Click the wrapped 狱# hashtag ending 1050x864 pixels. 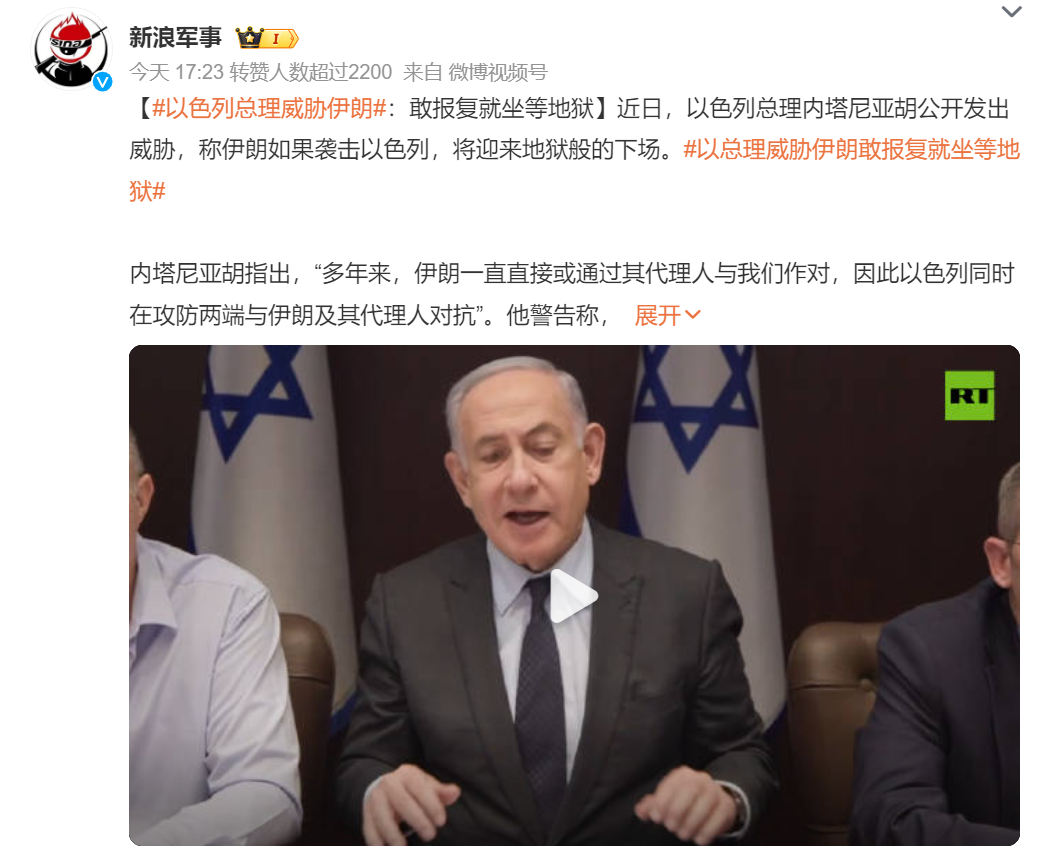click(147, 191)
